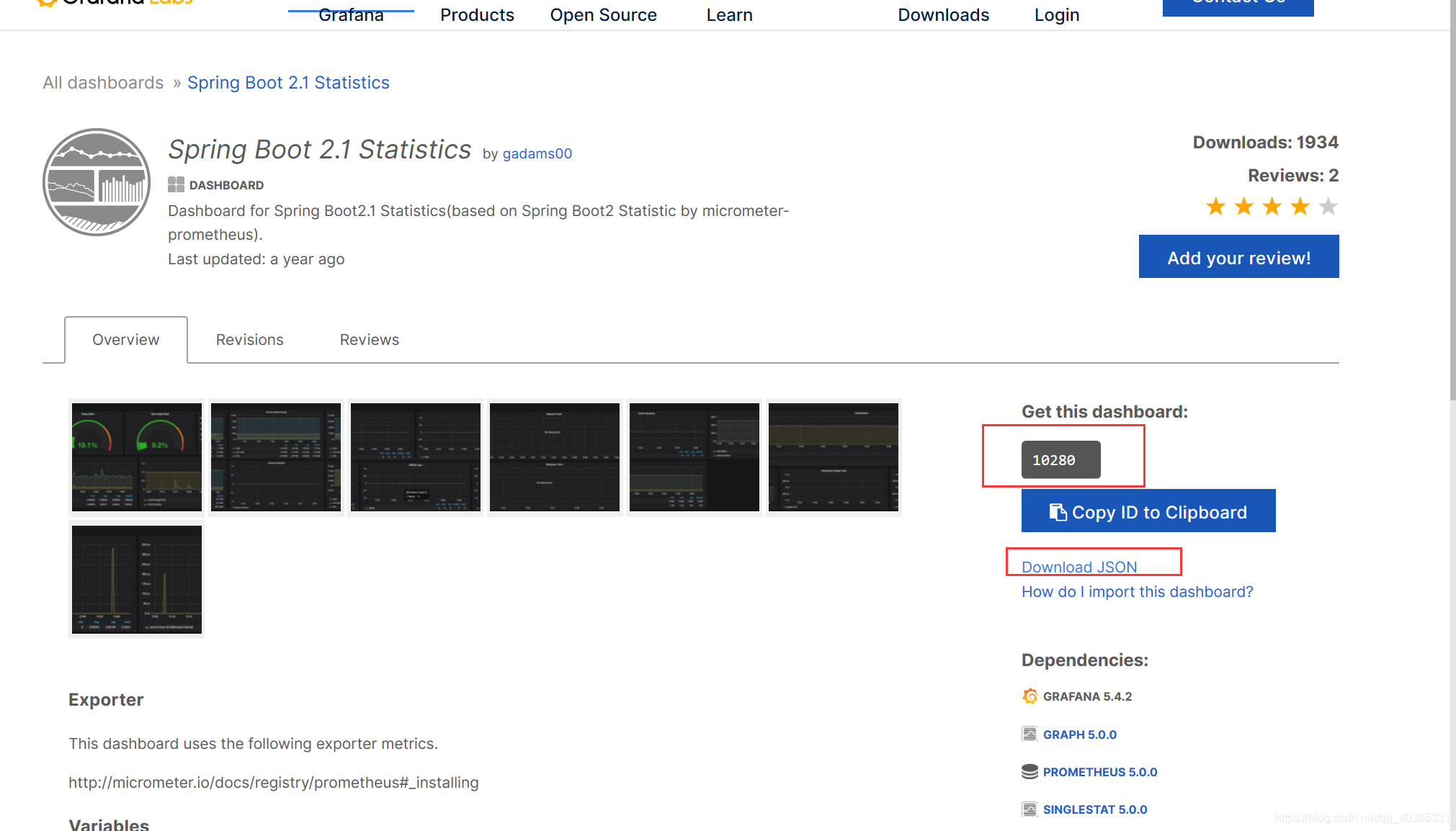
Task: Click the page vertical scrollbar
Action: (x=1452, y=200)
